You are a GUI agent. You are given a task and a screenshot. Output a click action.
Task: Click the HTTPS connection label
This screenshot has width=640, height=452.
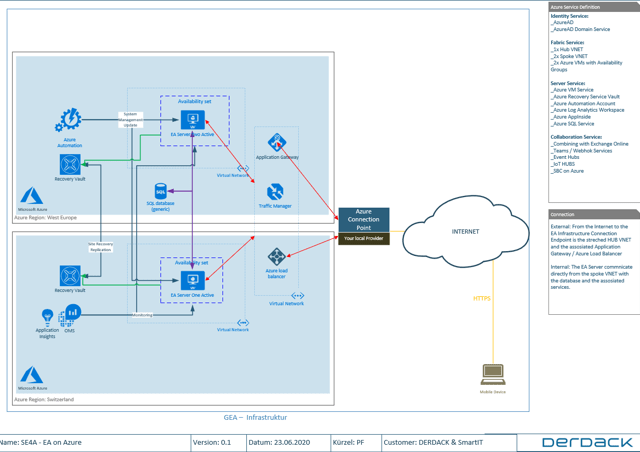(482, 298)
